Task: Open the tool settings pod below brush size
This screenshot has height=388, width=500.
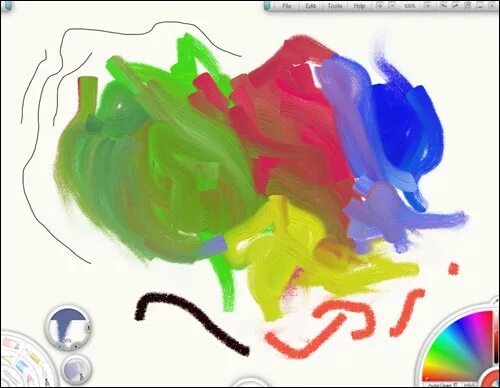Action: coord(76,370)
